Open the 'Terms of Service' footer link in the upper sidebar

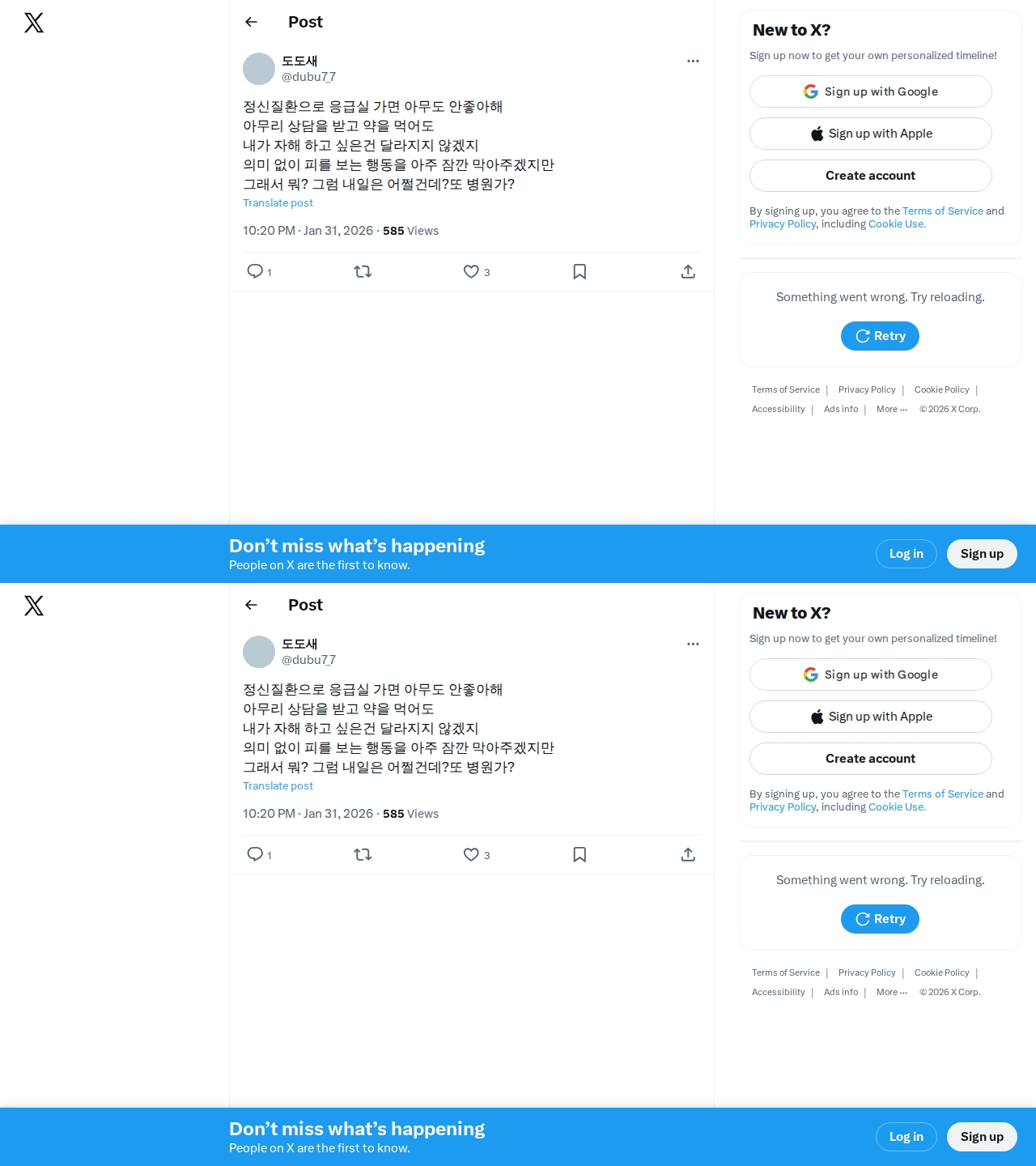click(785, 389)
